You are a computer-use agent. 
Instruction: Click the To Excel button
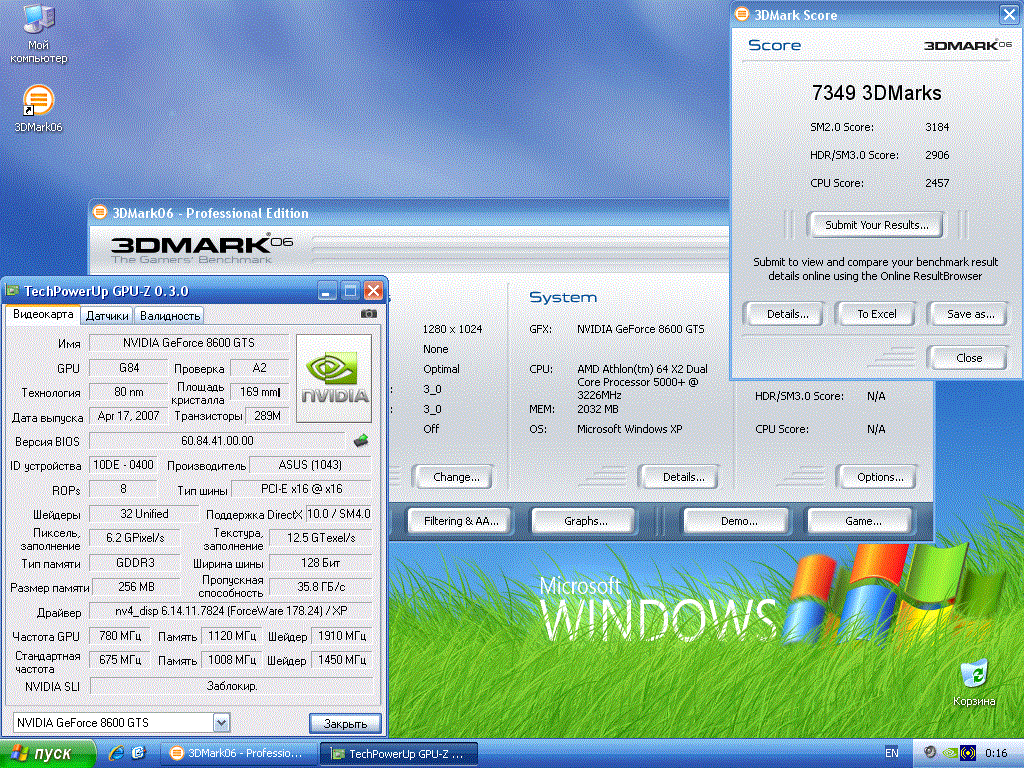[876, 313]
